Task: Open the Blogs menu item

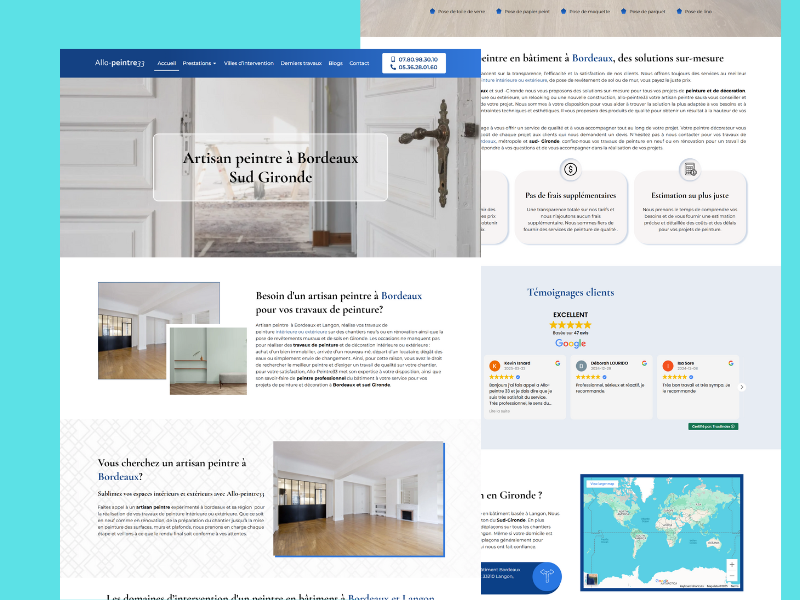Action: coord(335,63)
